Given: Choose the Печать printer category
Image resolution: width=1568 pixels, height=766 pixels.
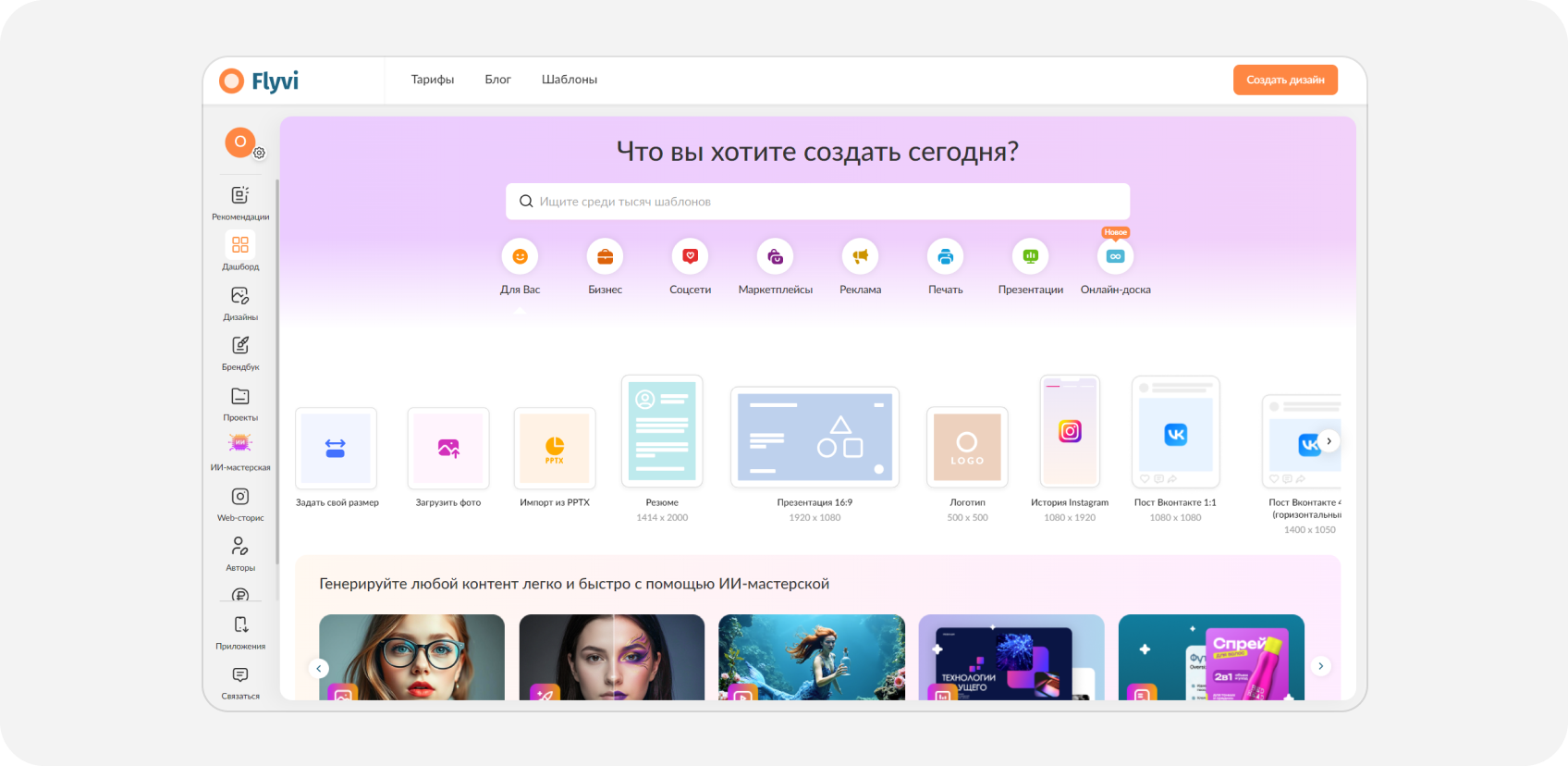Looking at the screenshot, I should pos(945,256).
